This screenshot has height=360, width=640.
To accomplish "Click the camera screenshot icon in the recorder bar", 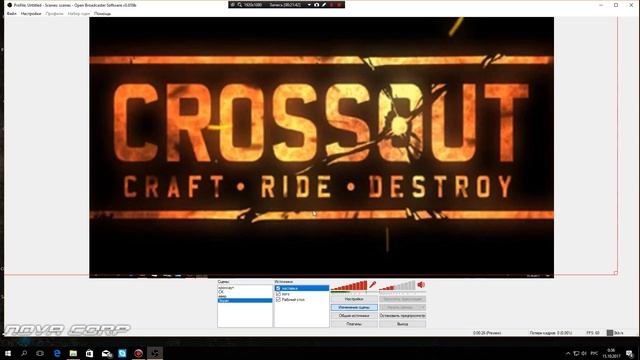I will (316, 4).
